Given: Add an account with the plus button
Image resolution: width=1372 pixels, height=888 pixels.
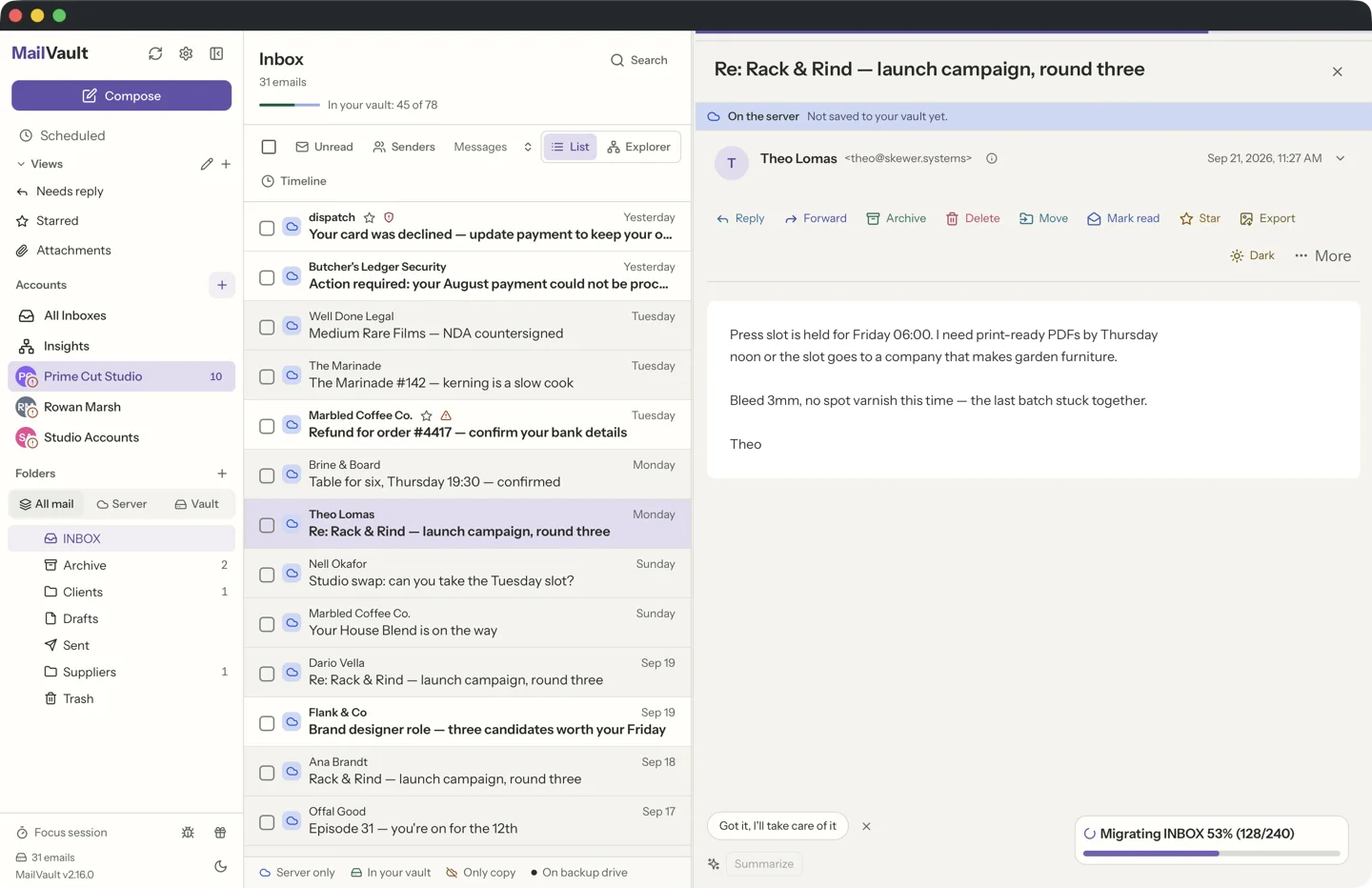Looking at the screenshot, I should tap(222, 285).
